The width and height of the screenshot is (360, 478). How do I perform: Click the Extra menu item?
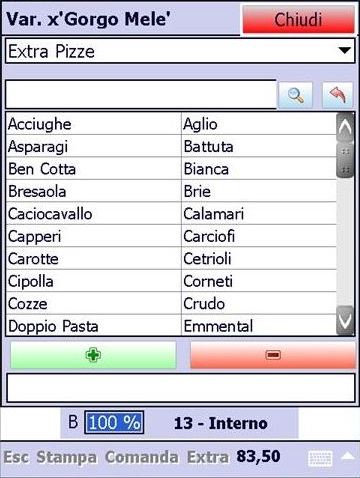[208, 457]
